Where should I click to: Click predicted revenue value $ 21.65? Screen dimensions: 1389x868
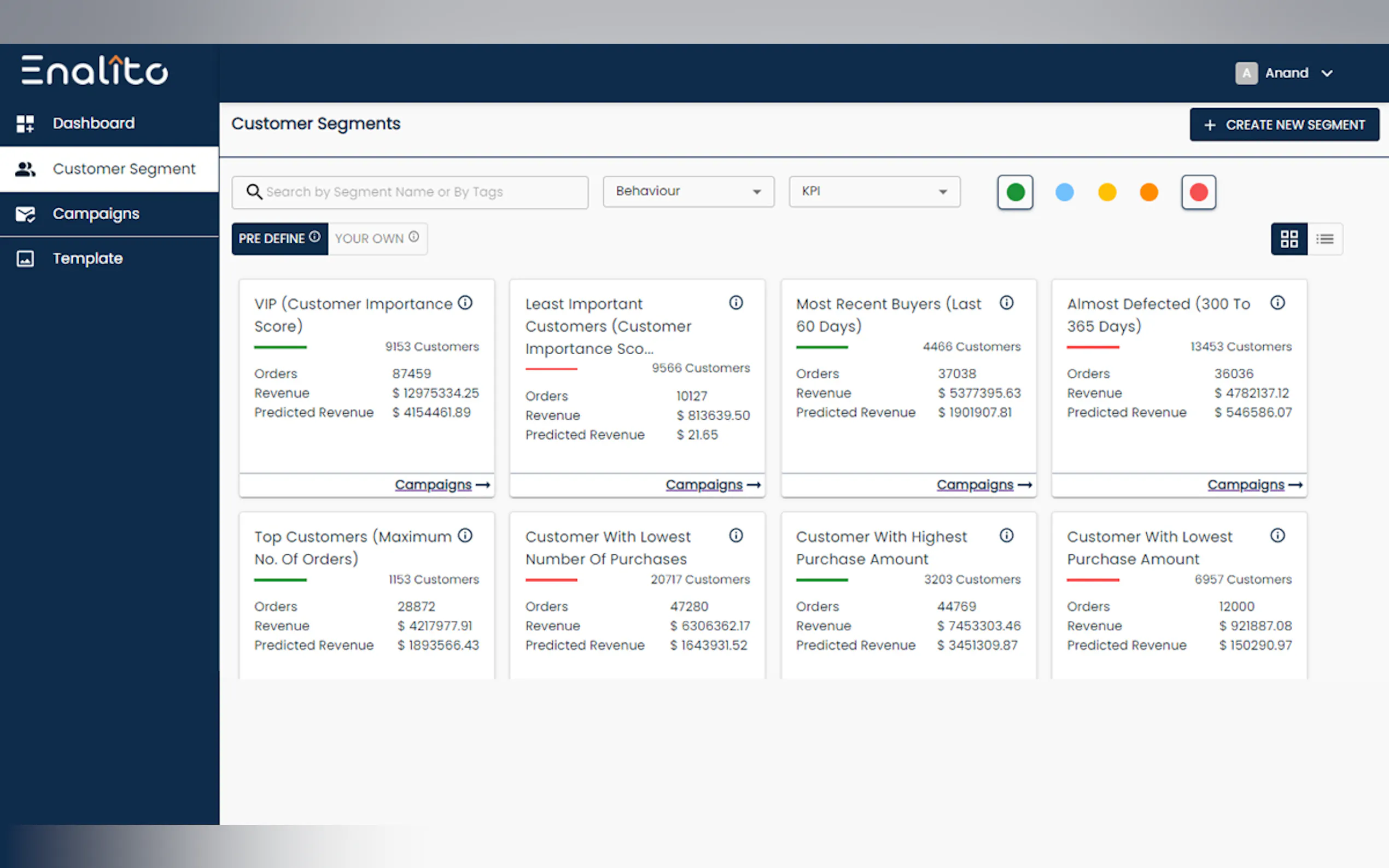tap(697, 435)
